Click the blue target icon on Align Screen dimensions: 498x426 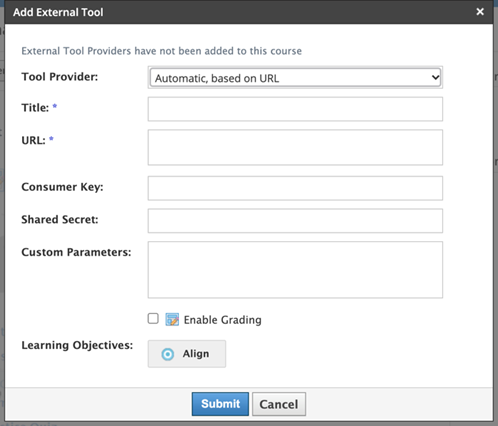(x=168, y=354)
